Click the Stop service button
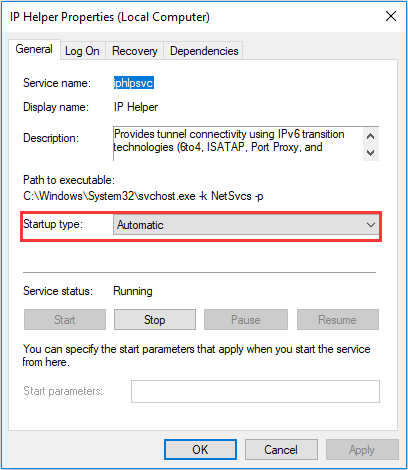 pyautogui.click(x=155, y=320)
